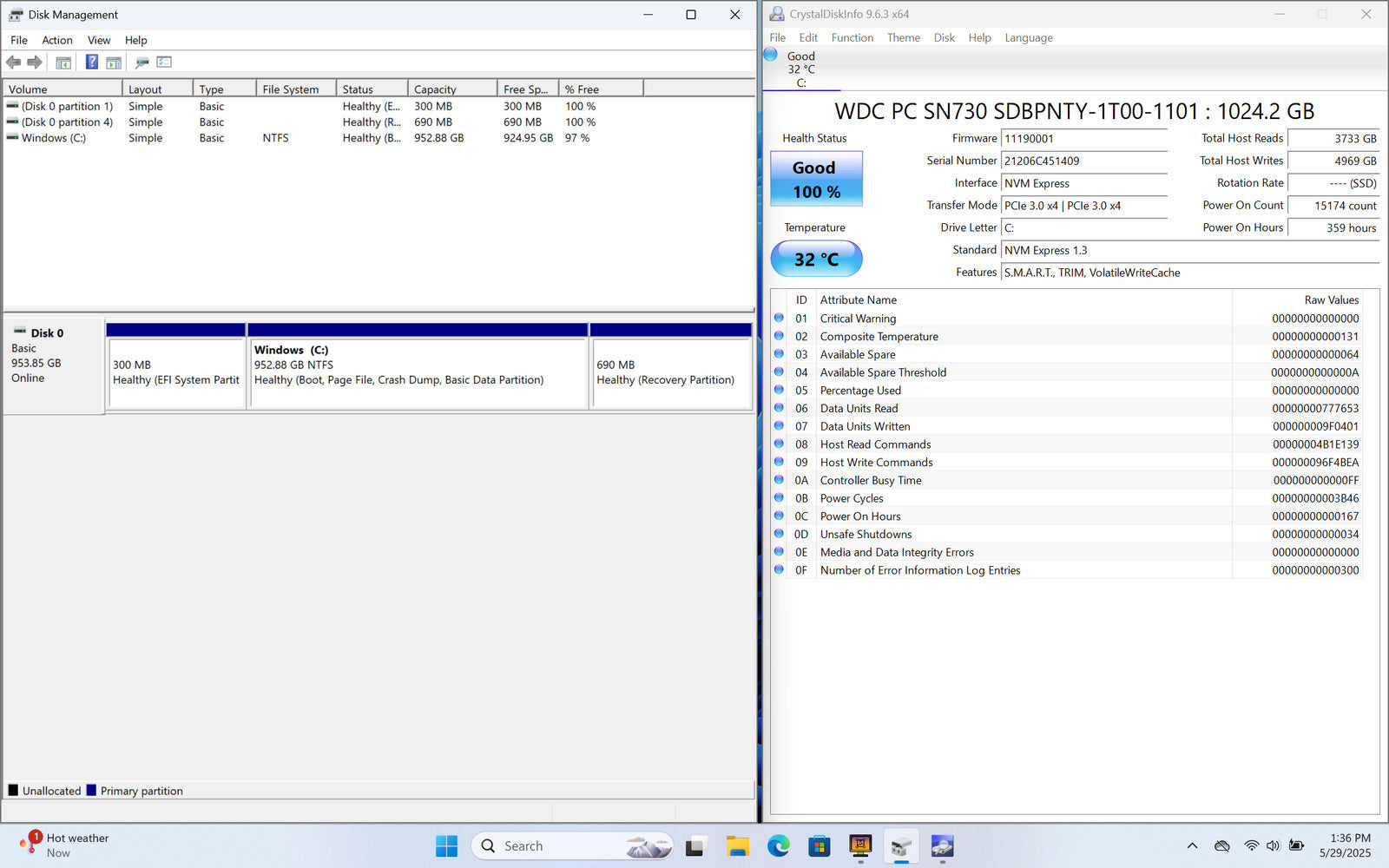Image resolution: width=1389 pixels, height=868 pixels.
Task: Click the Rescan Disks toolbar icon
Action: [142, 62]
